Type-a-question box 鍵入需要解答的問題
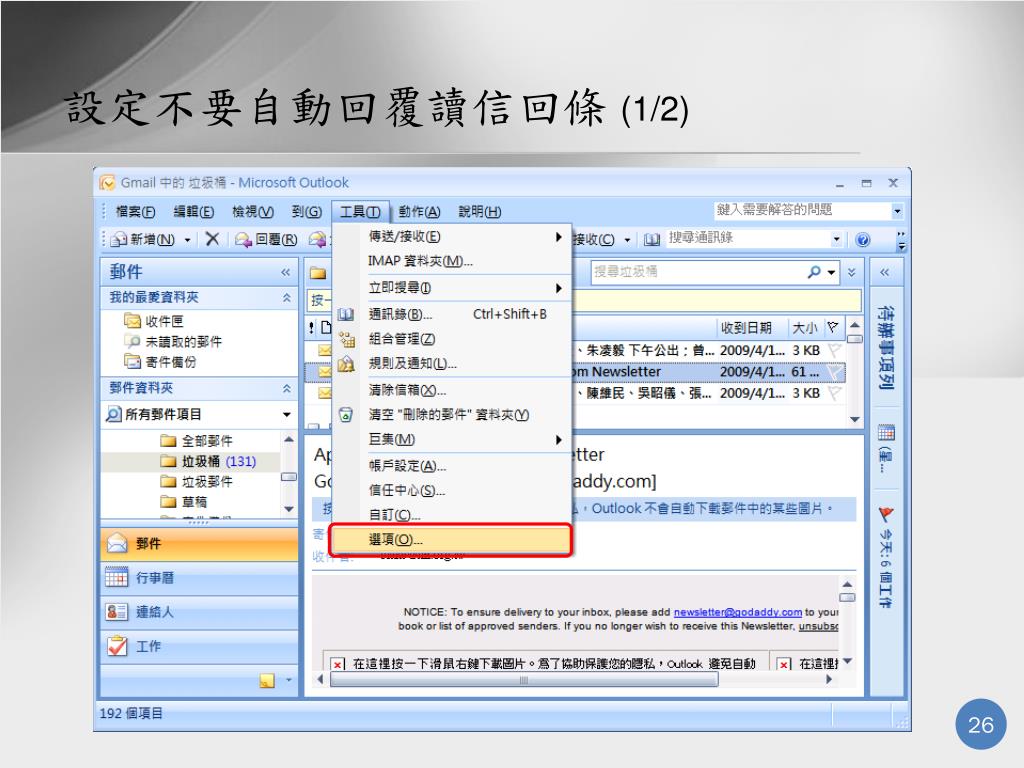 point(802,210)
